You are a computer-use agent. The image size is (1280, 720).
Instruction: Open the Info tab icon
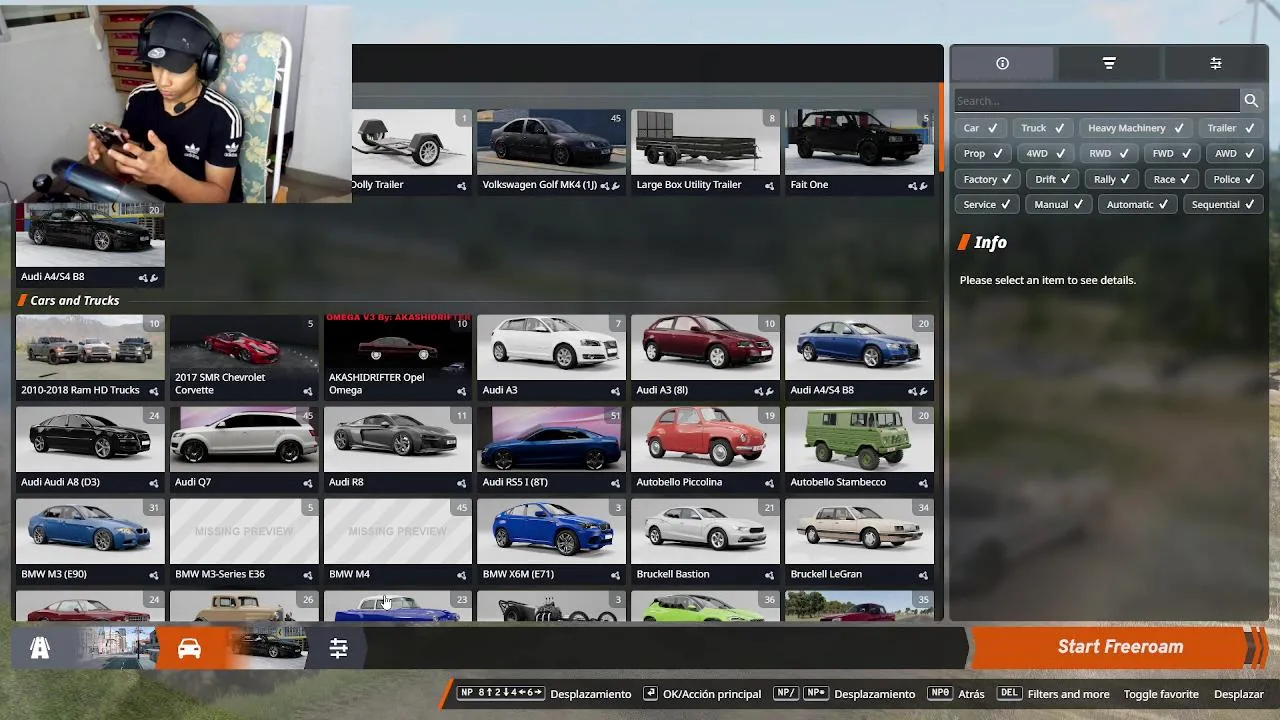point(1002,63)
